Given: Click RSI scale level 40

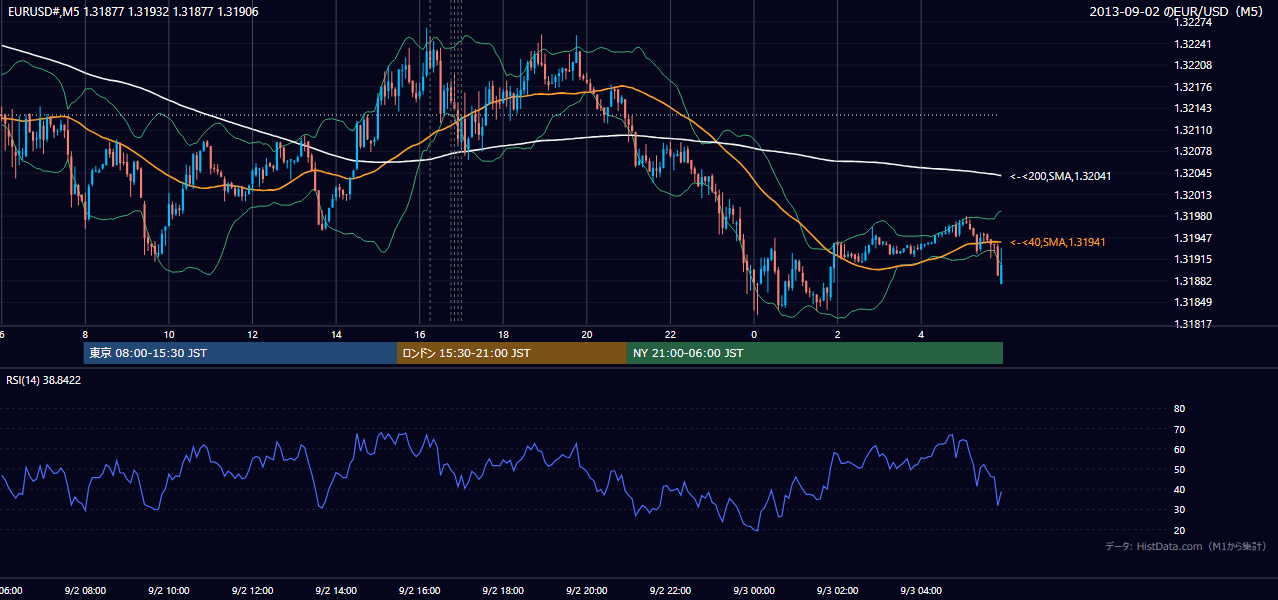Looking at the screenshot, I should [1179, 489].
